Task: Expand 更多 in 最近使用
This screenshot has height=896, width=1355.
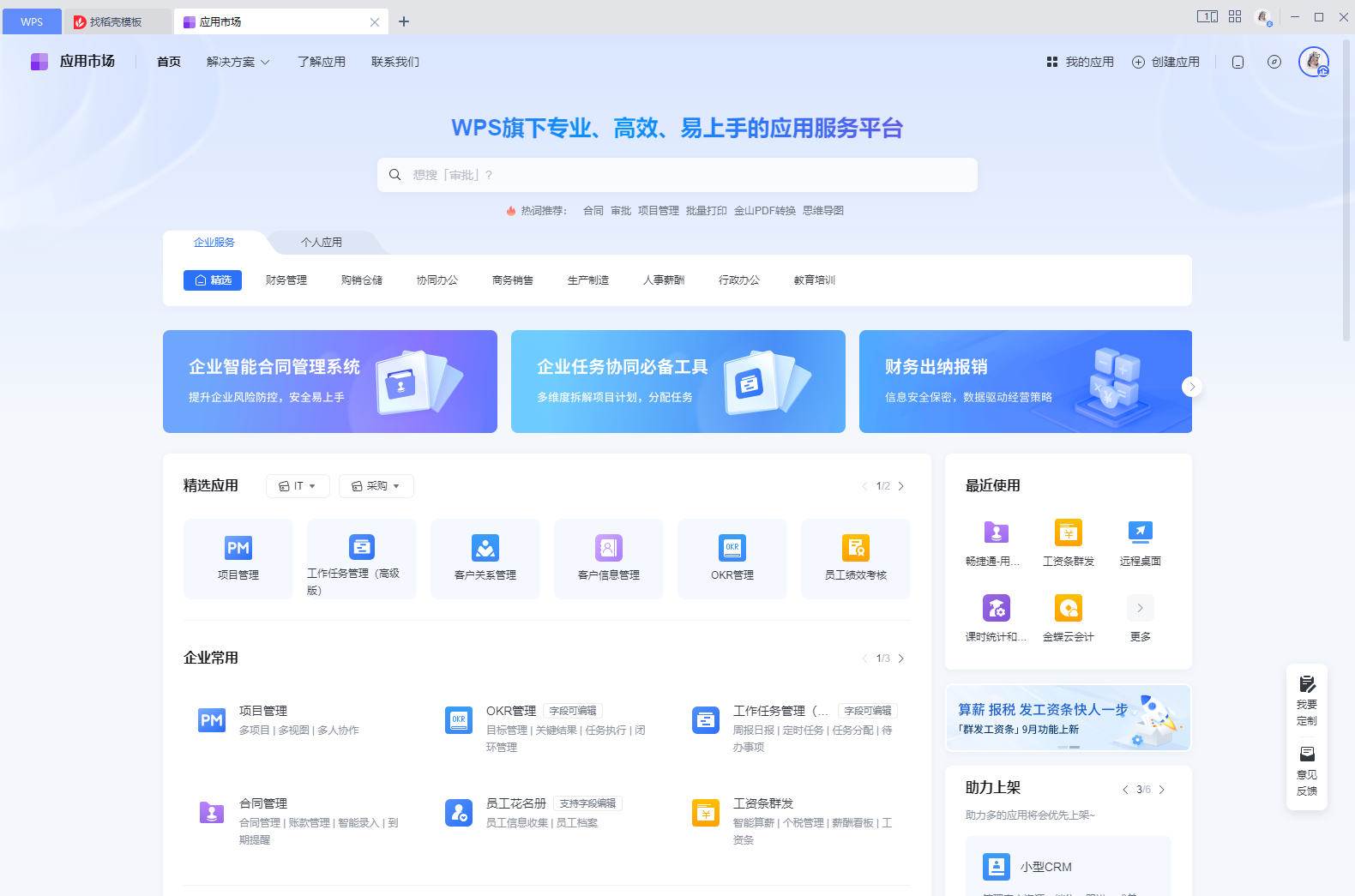Action: [x=1141, y=608]
